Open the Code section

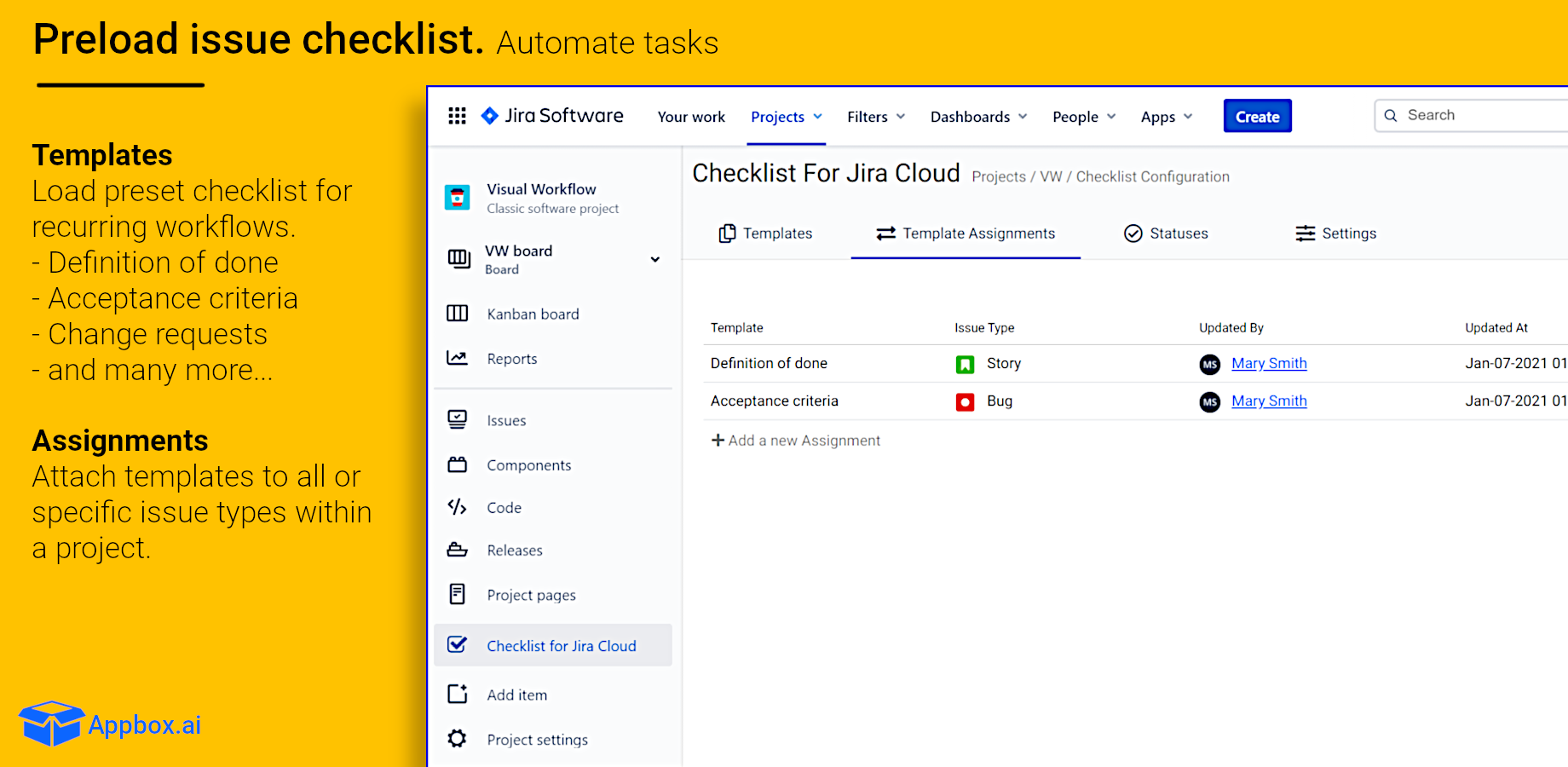(x=504, y=508)
